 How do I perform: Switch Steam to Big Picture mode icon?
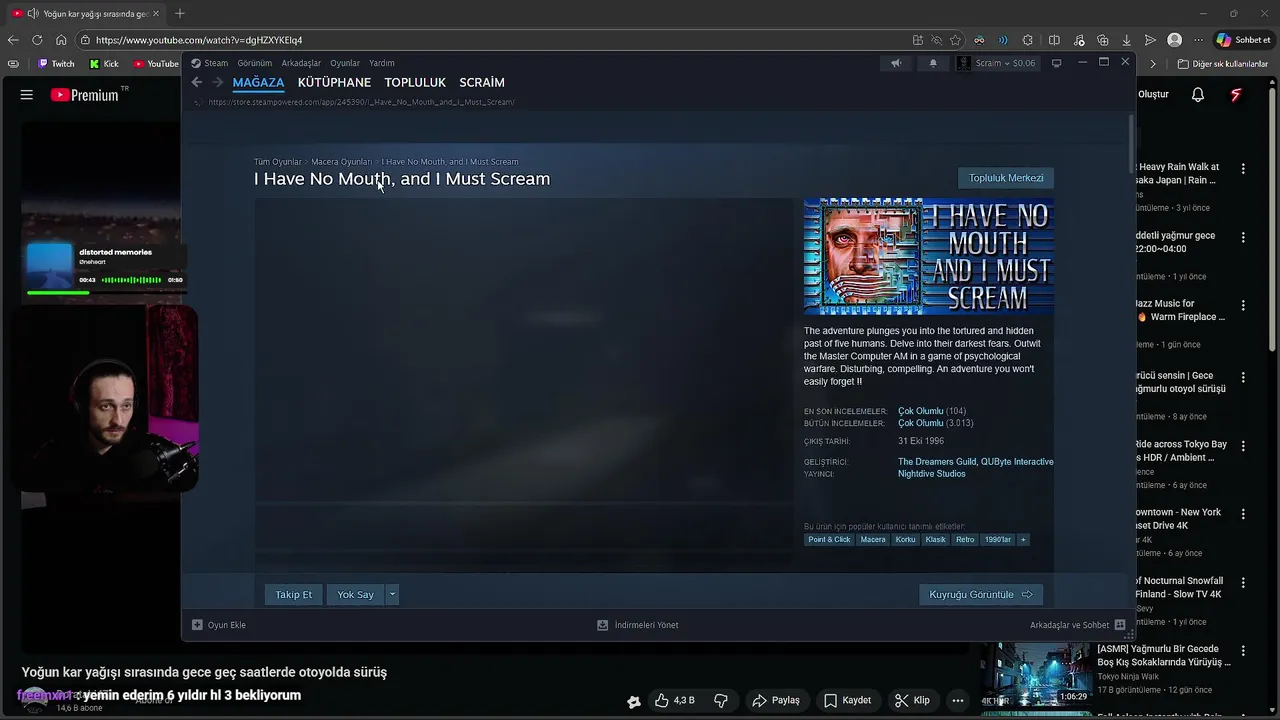coord(1056,63)
